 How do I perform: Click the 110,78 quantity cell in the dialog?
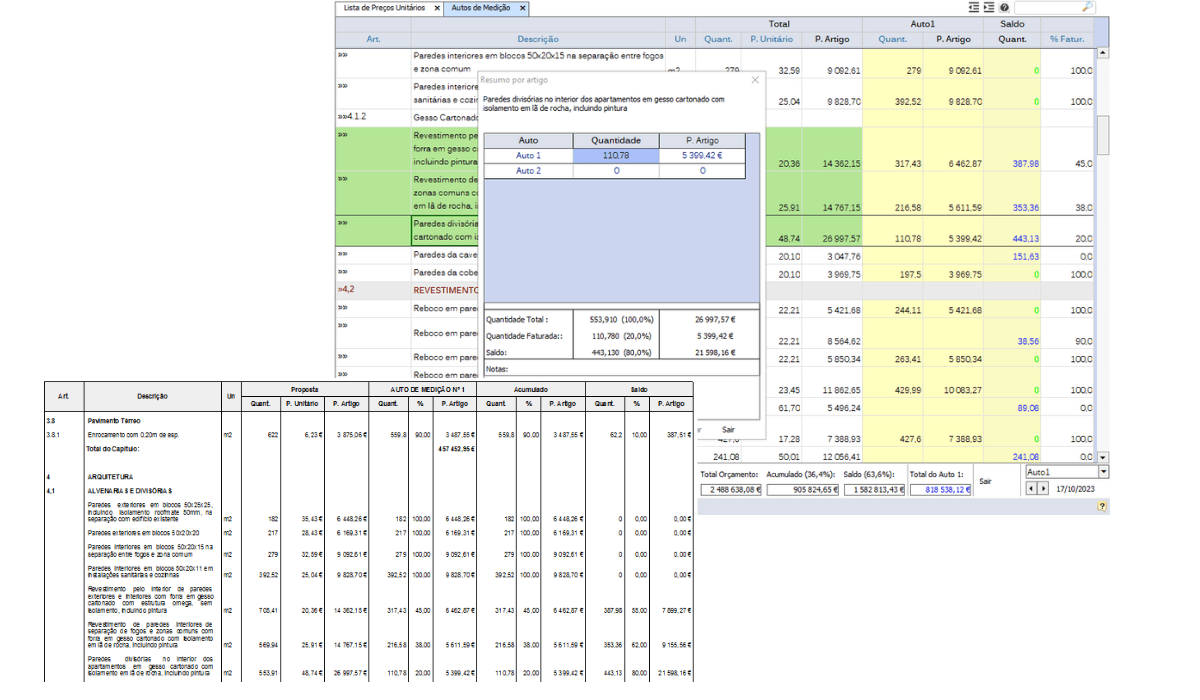point(616,155)
